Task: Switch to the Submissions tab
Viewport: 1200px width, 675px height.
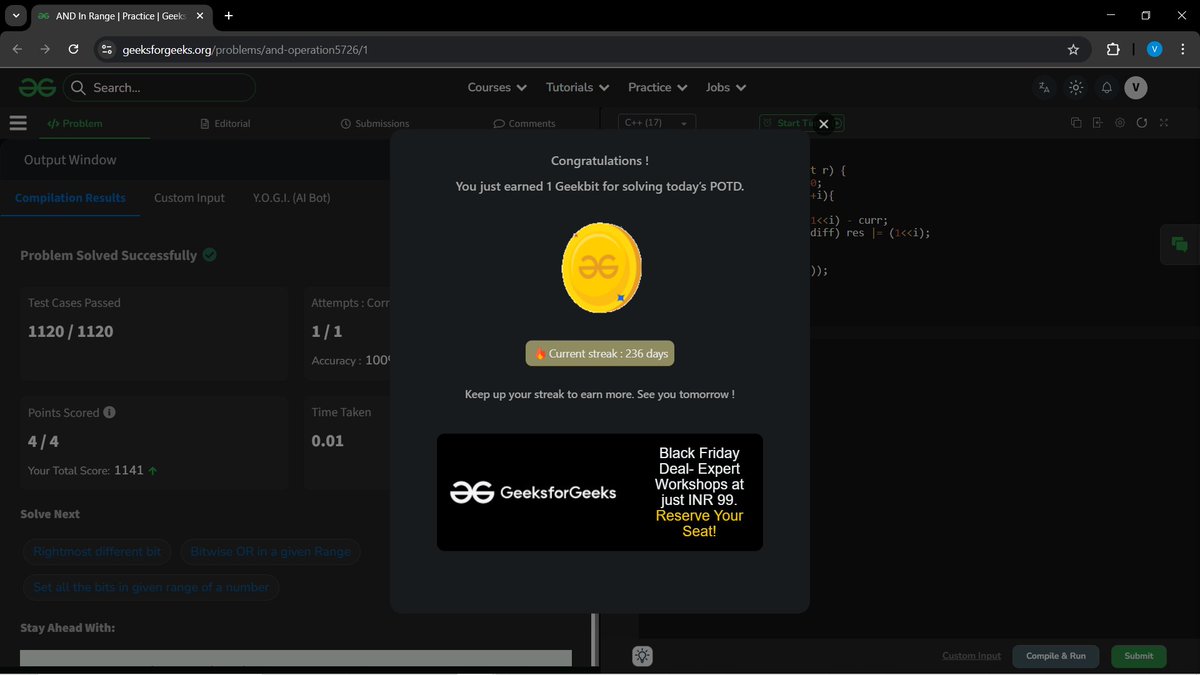Action: click(x=375, y=123)
